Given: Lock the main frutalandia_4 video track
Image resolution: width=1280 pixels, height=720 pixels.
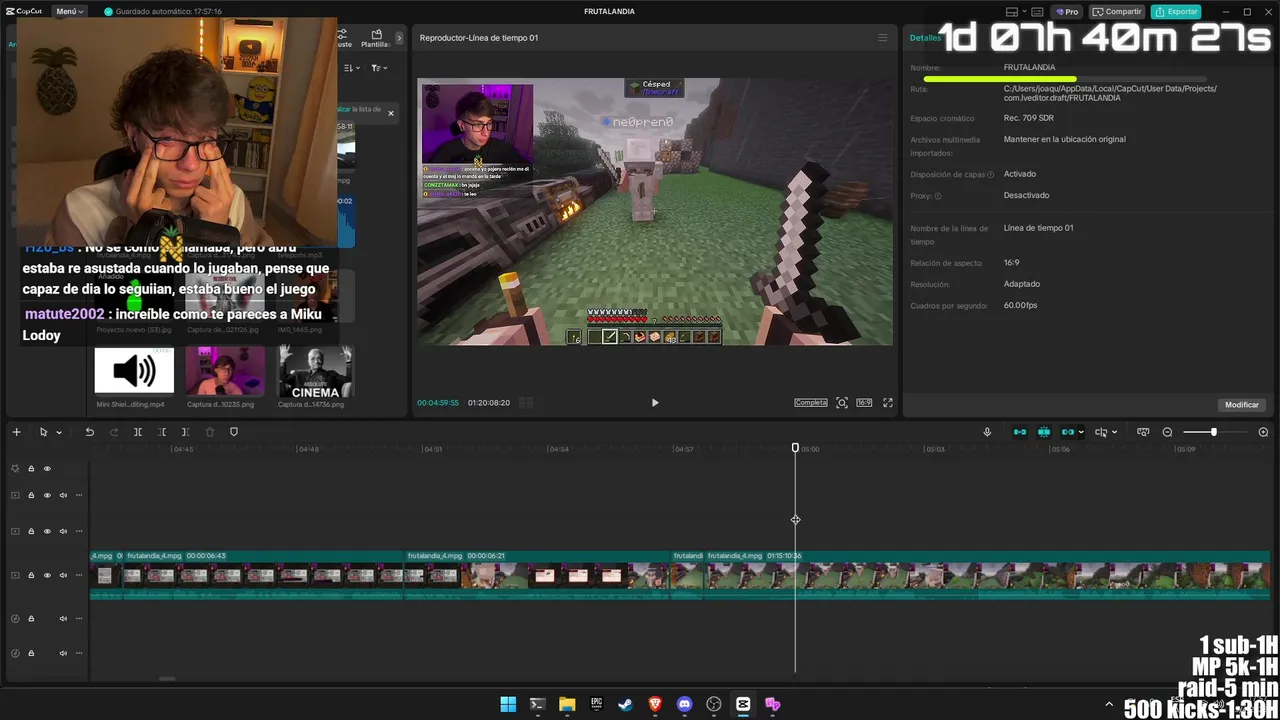Looking at the screenshot, I should click(x=31, y=575).
